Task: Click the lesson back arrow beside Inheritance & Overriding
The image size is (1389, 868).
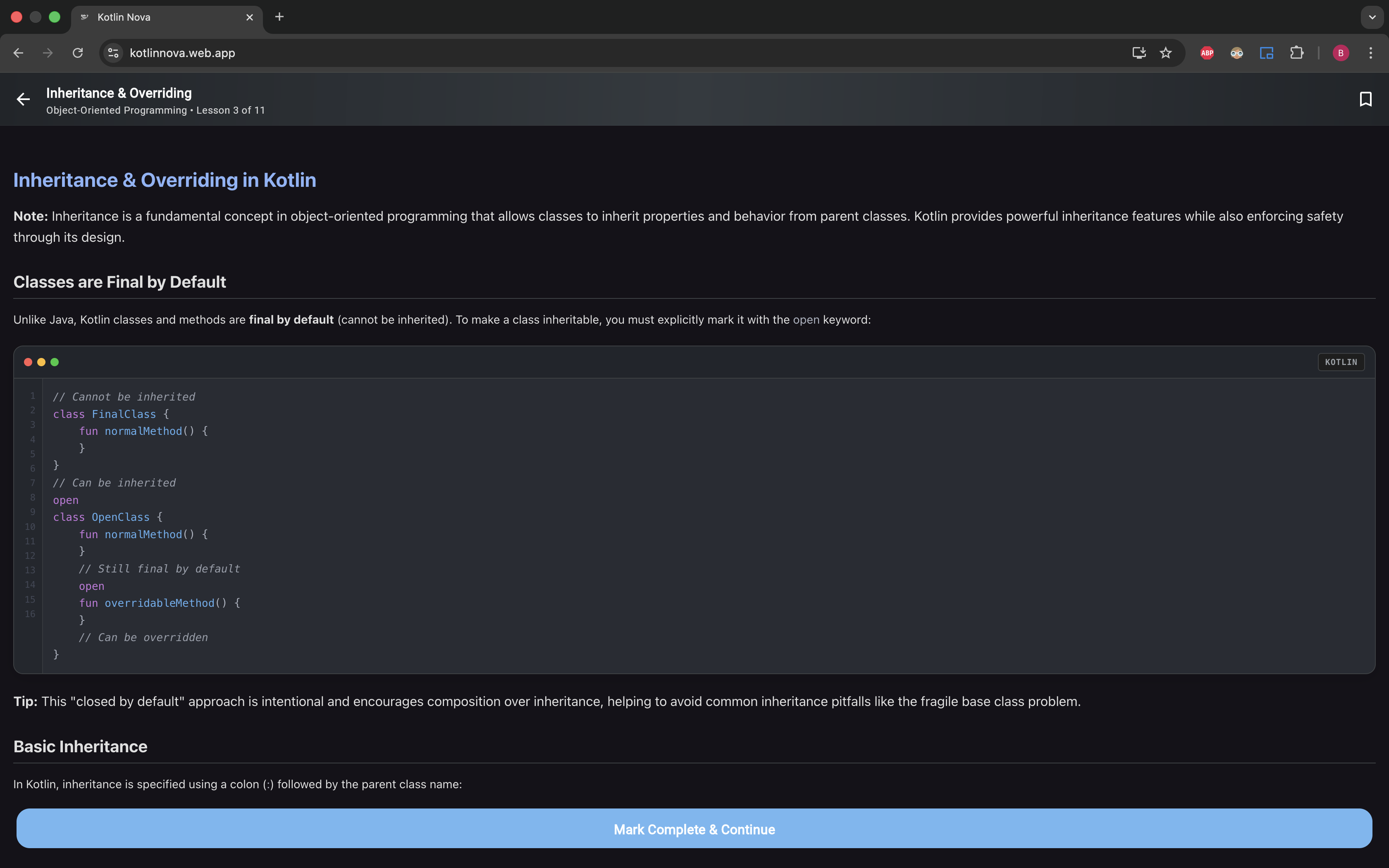Action: (23, 99)
